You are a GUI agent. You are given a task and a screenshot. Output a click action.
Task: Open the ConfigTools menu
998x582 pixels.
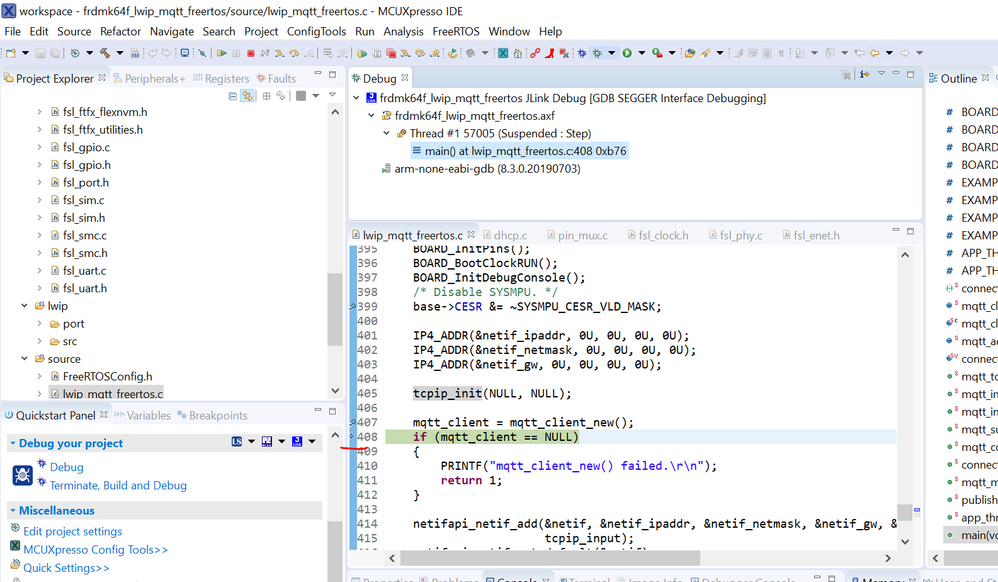click(316, 31)
